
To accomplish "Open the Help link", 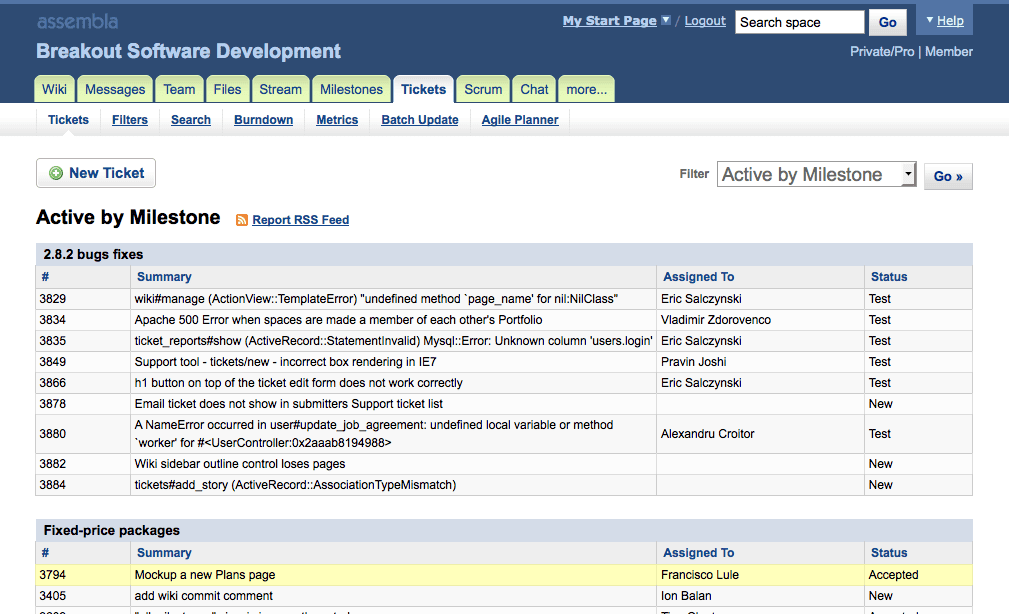I will 950,21.
